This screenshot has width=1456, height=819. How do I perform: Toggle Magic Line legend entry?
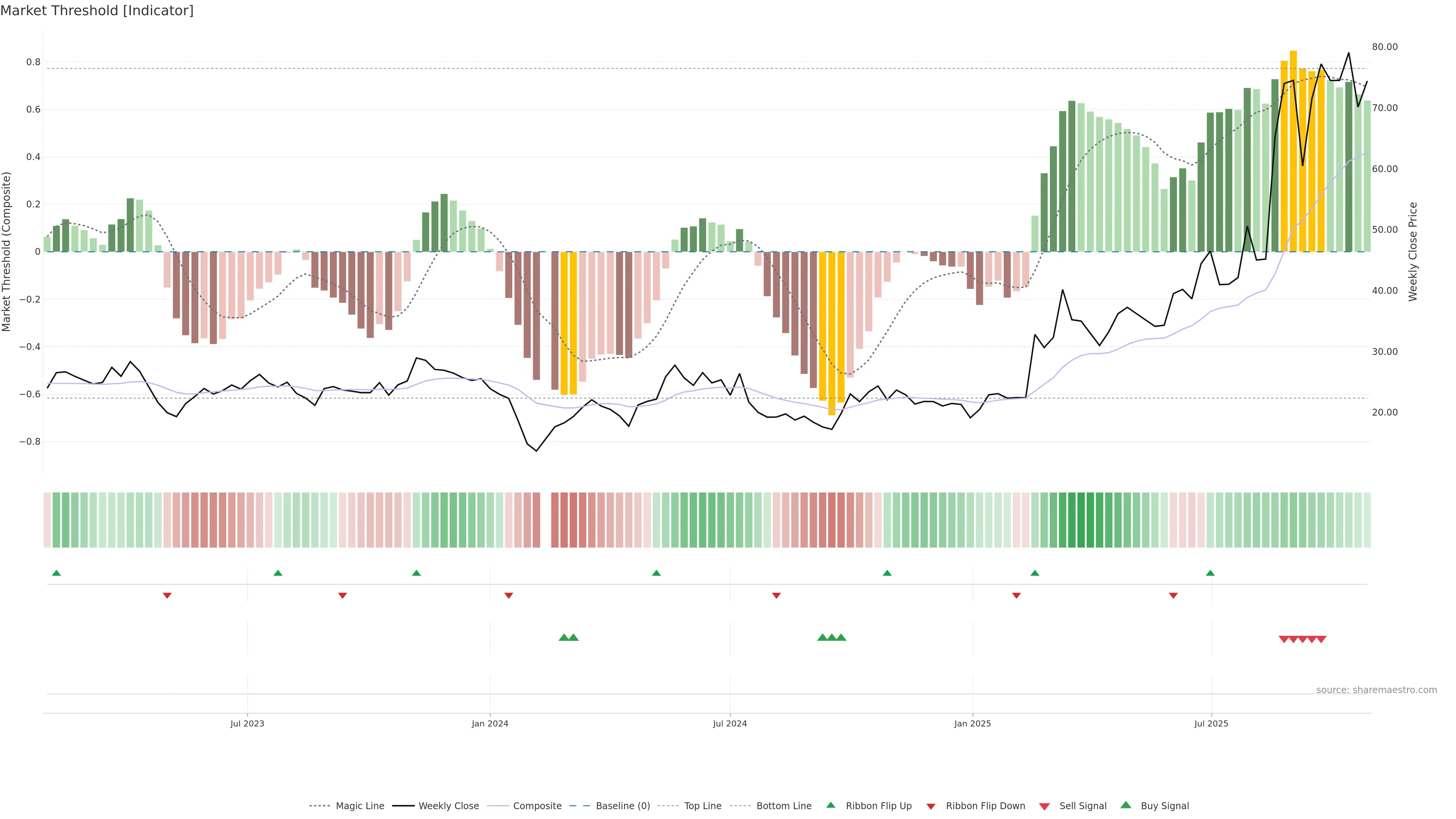pos(359,806)
